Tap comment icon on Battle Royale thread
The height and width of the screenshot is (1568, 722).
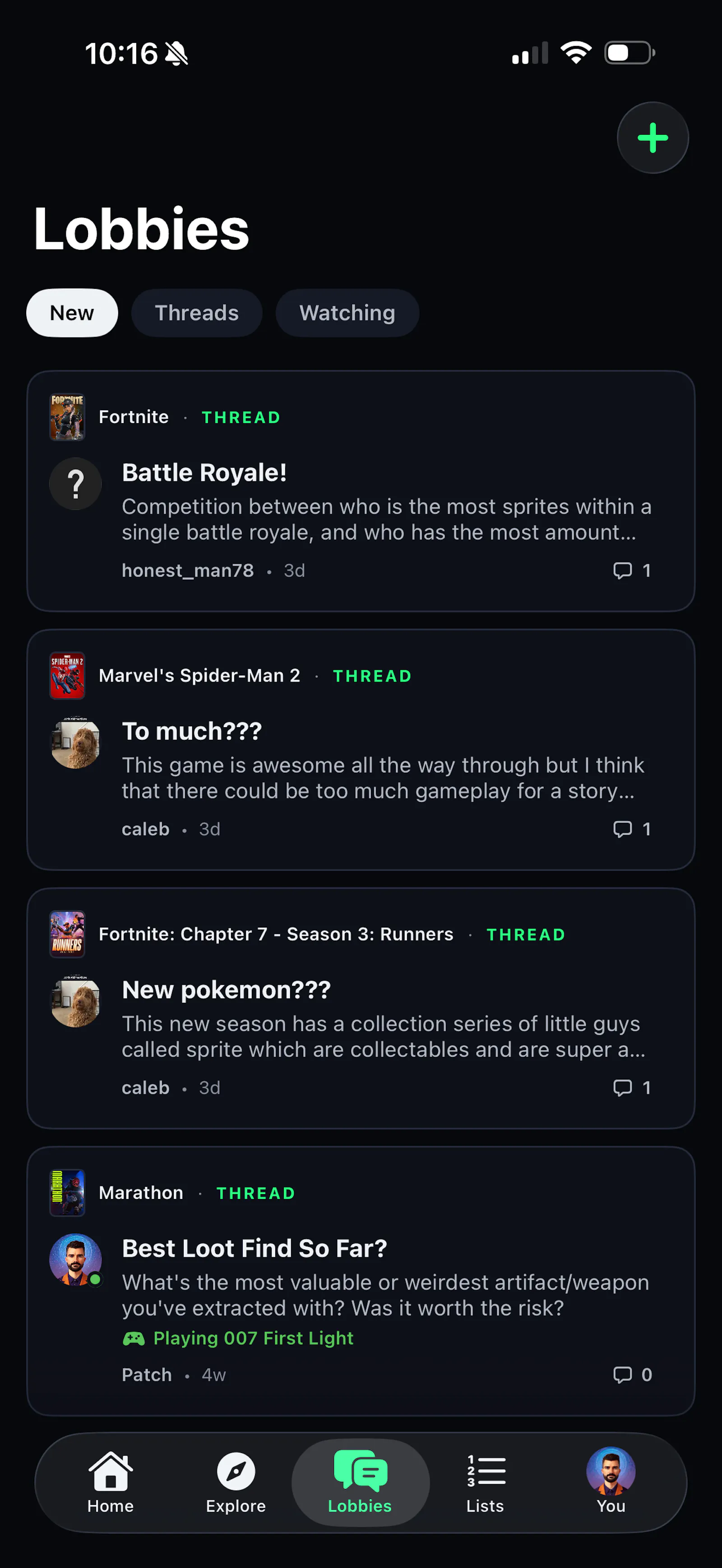coord(622,570)
